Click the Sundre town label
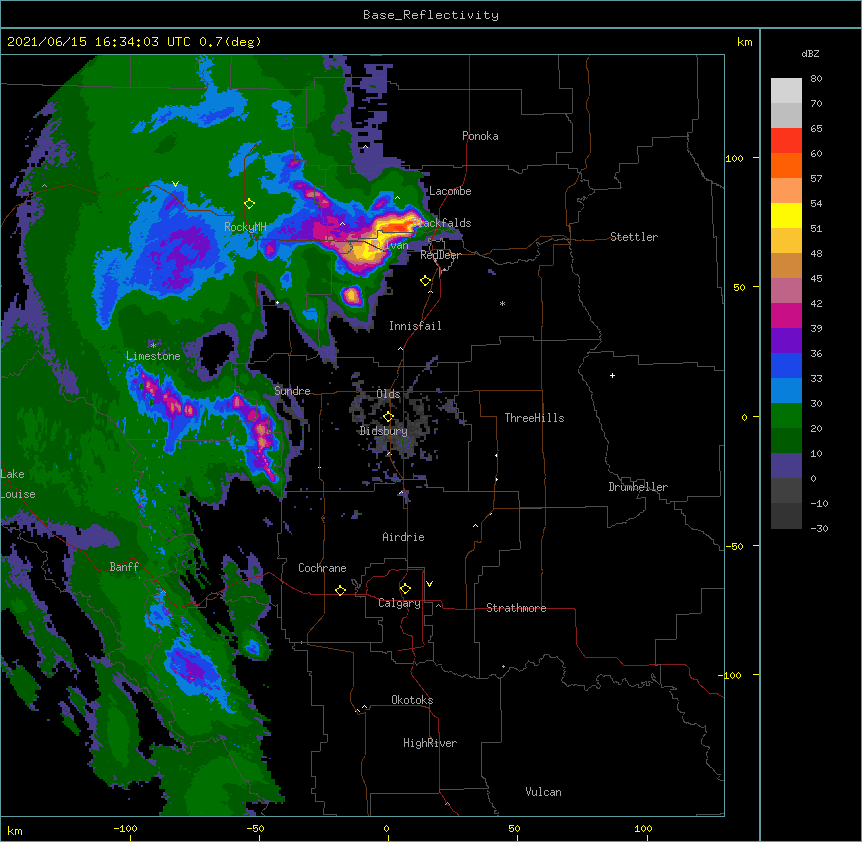The width and height of the screenshot is (862, 842). pyautogui.click(x=292, y=391)
